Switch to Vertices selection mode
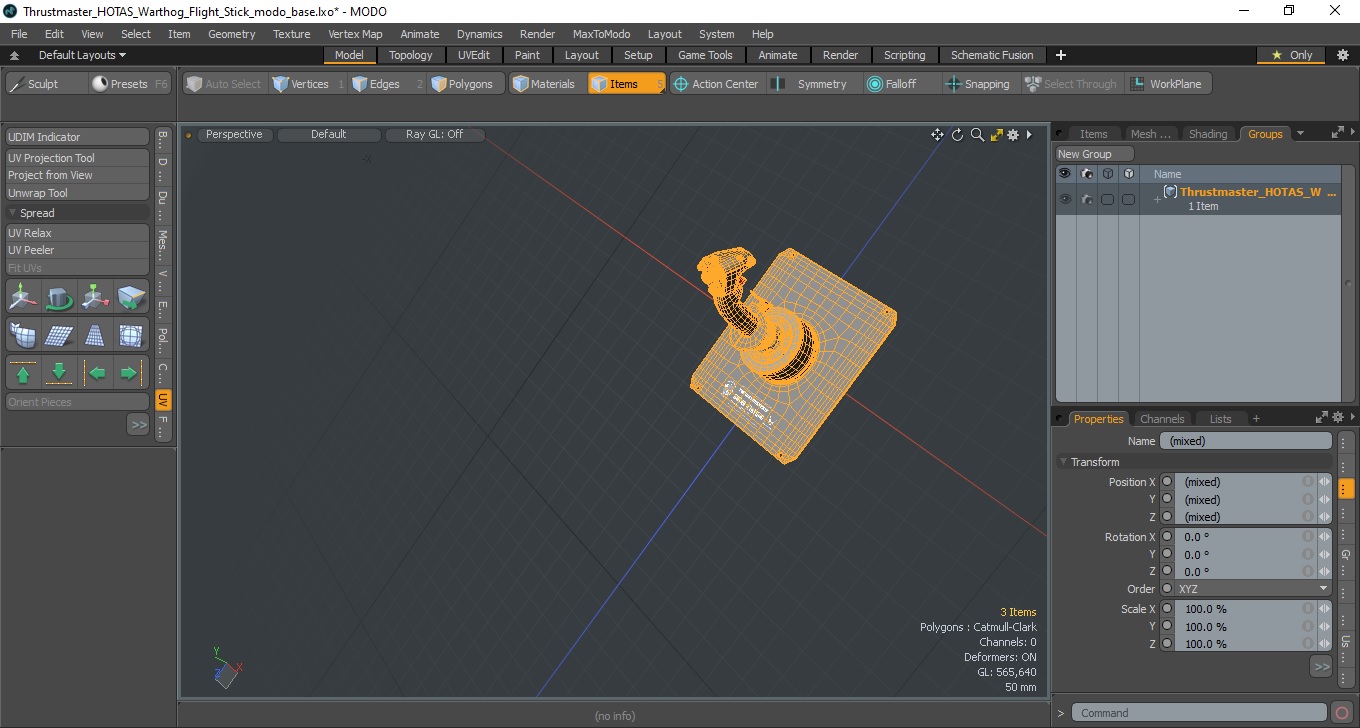Image resolution: width=1360 pixels, height=728 pixels. (x=308, y=84)
